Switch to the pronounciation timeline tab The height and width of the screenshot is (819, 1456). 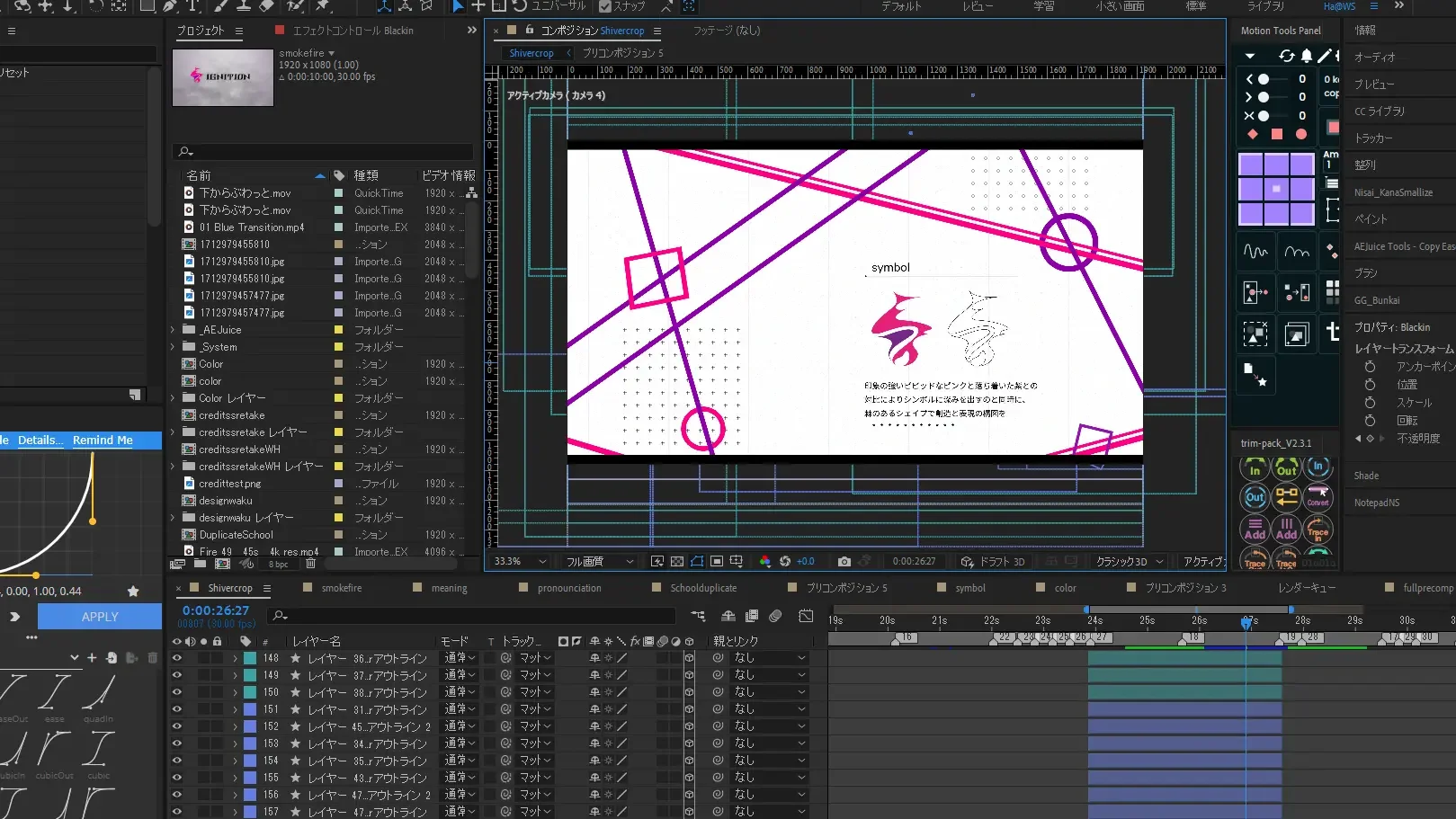pos(569,588)
